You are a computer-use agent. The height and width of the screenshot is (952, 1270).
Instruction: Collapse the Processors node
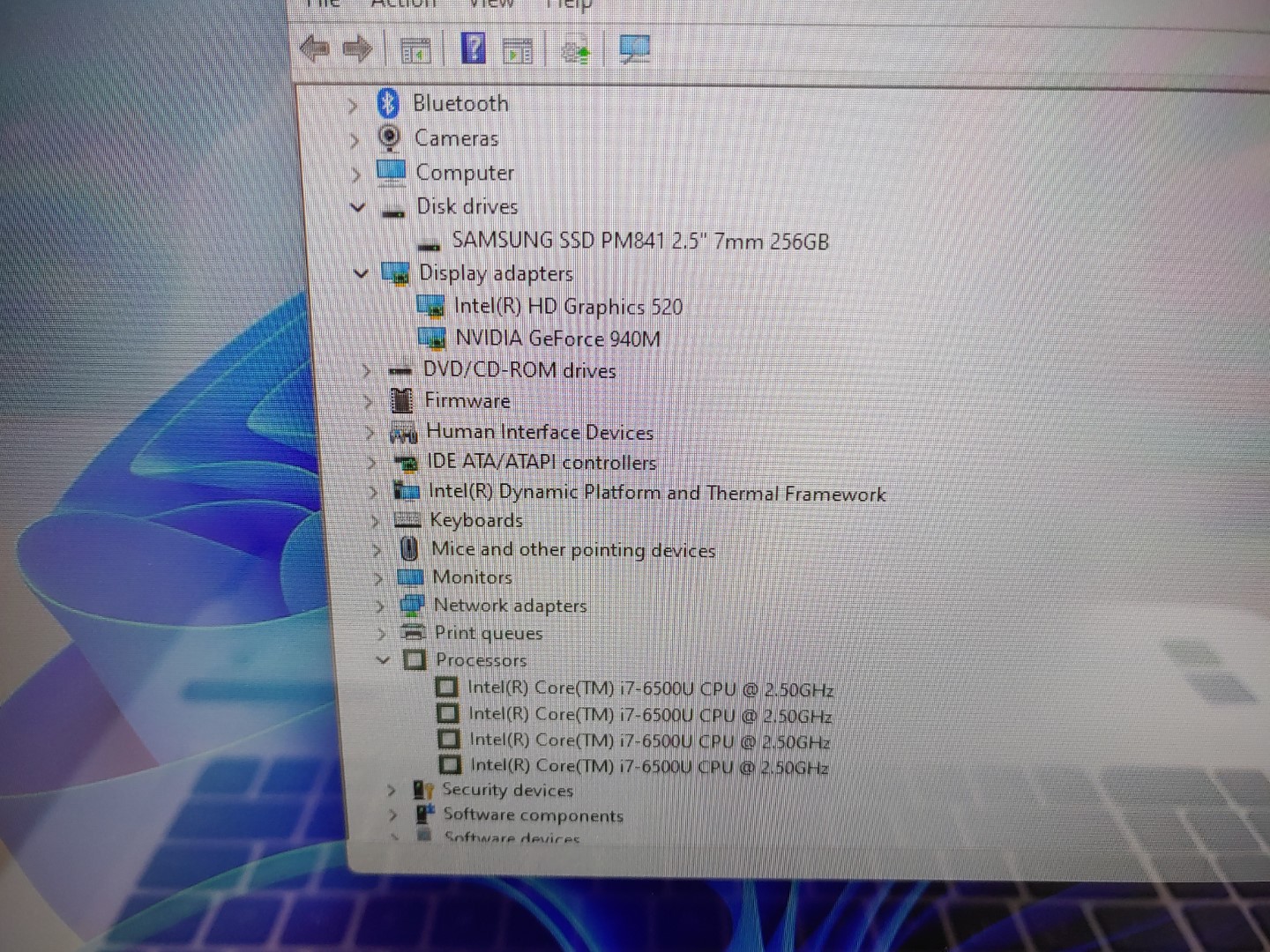pos(383,659)
